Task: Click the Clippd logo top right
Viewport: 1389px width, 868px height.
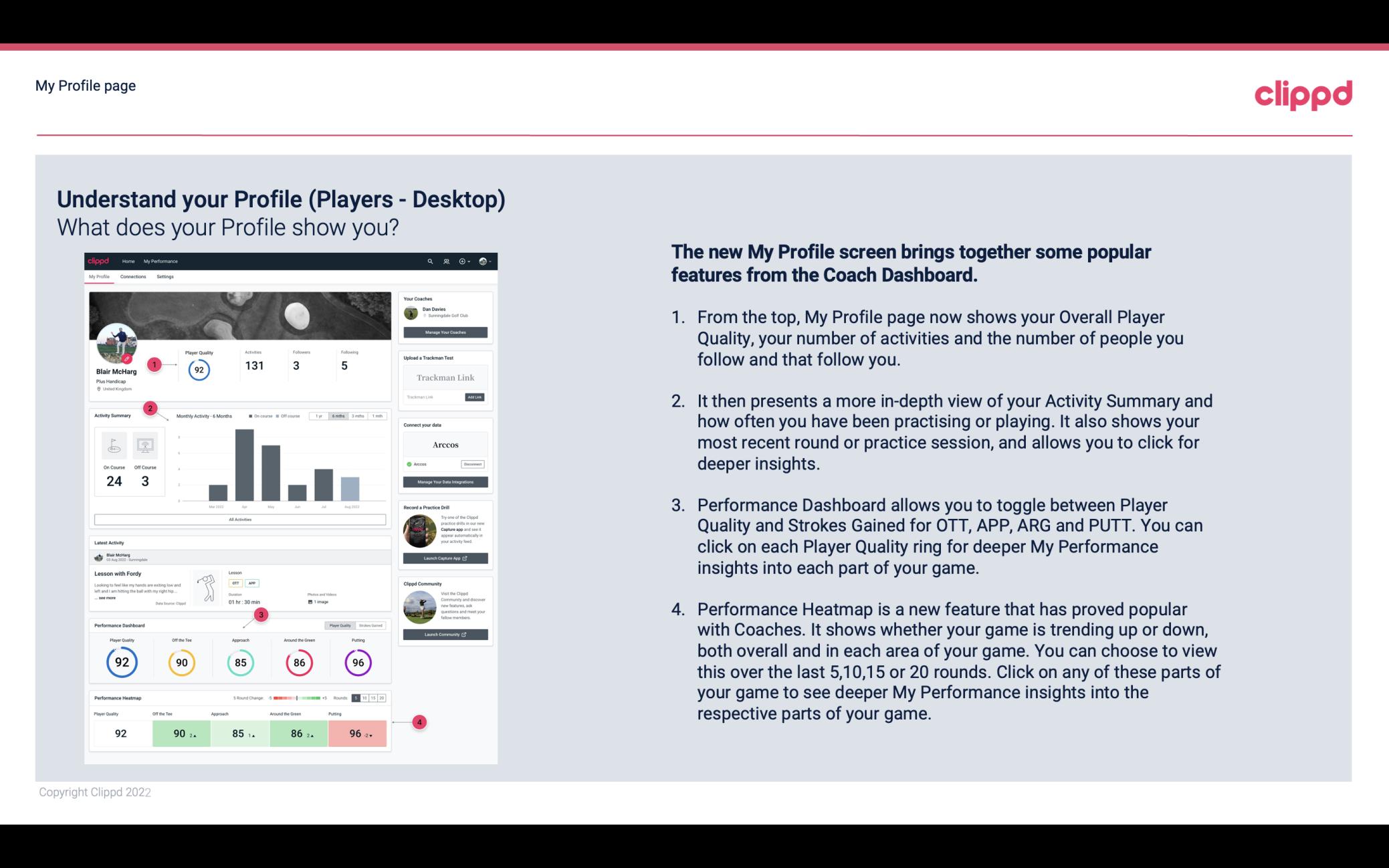Action: tap(1303, 93)
